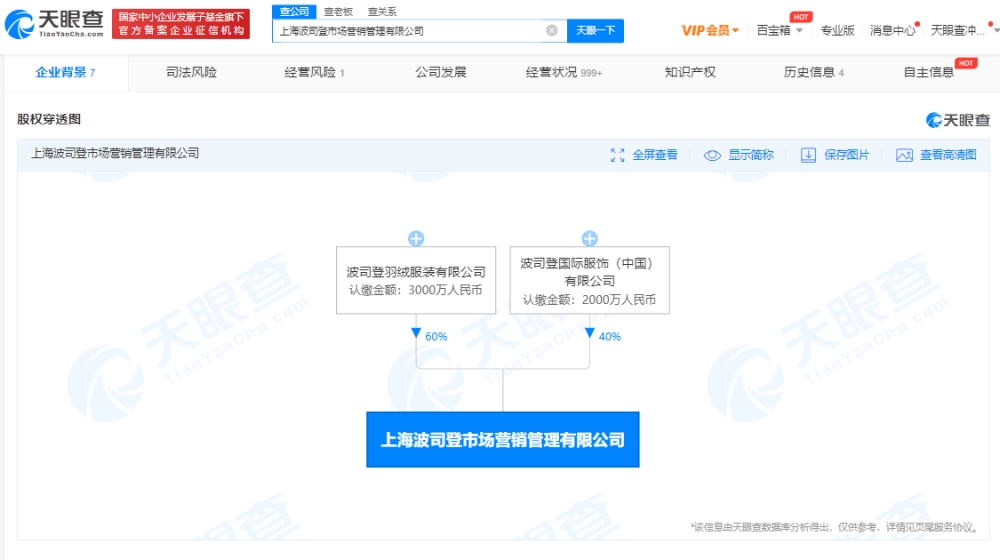Image resolution: width=1000 pixels, height=560 pixels.
Task: Select the 经营风险 tab
Action: [x=314, y=72]
